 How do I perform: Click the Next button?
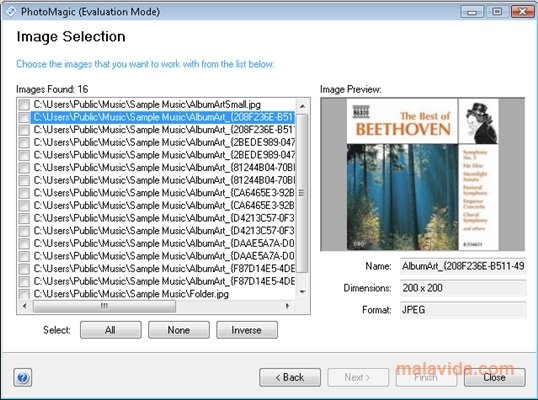[358, 377]
